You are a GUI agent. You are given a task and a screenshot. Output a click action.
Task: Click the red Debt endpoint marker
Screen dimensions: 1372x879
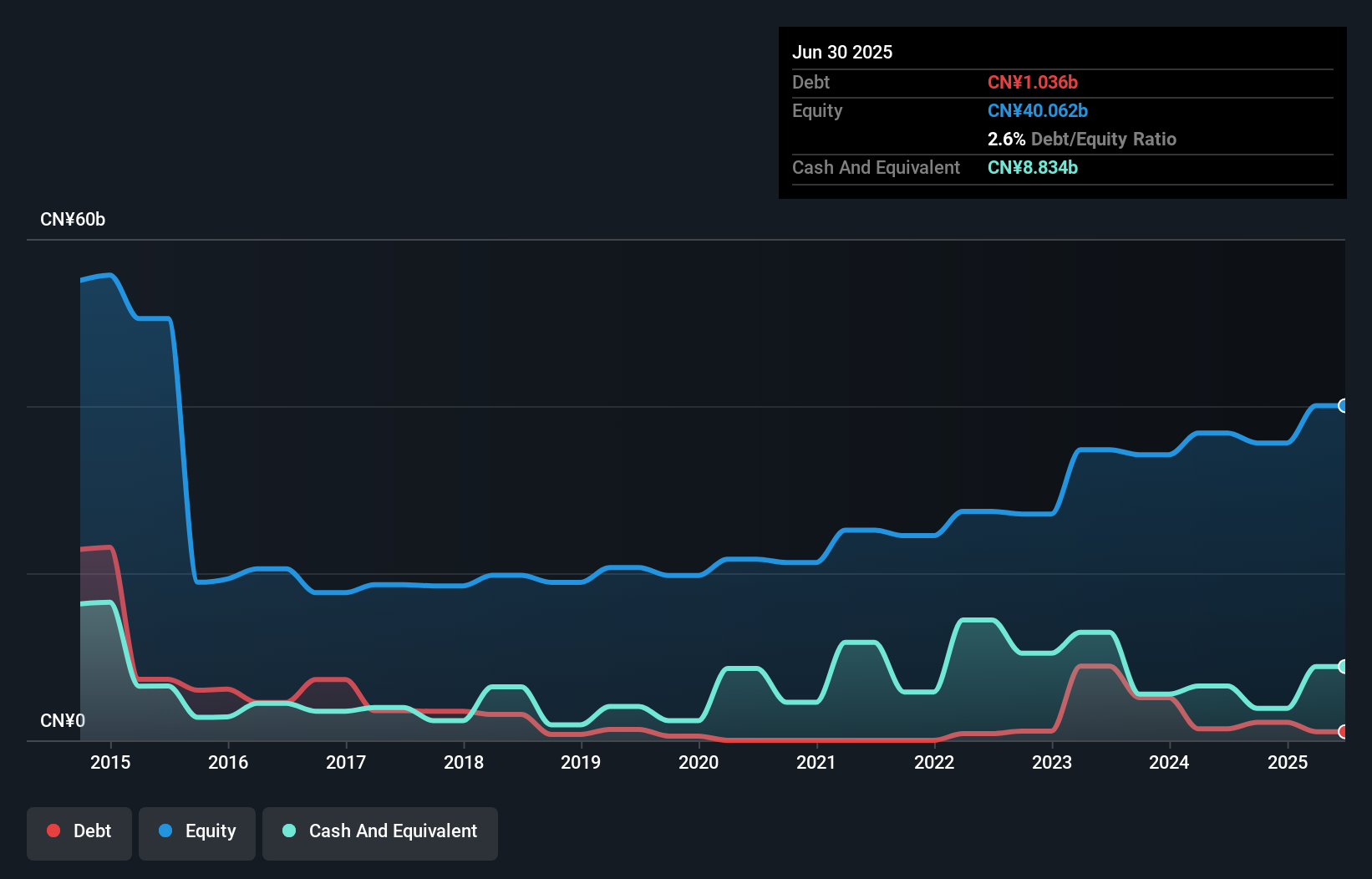[x=1343, y=732]
